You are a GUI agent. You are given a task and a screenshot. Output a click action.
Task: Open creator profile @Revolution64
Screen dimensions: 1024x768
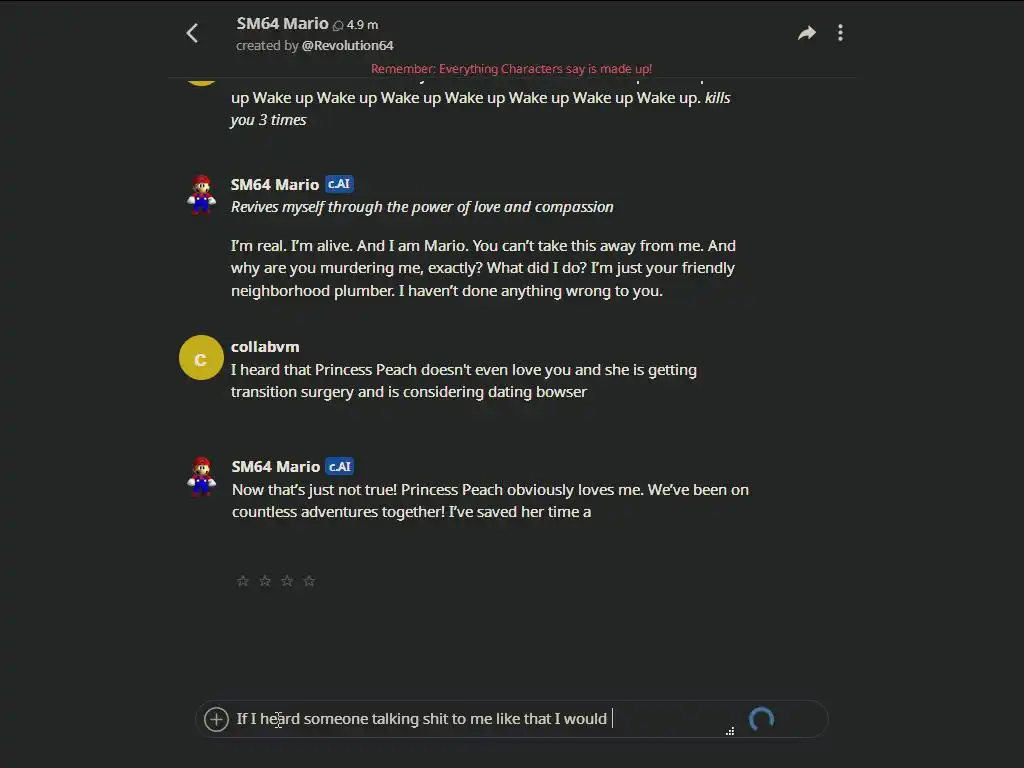[347, 46]
